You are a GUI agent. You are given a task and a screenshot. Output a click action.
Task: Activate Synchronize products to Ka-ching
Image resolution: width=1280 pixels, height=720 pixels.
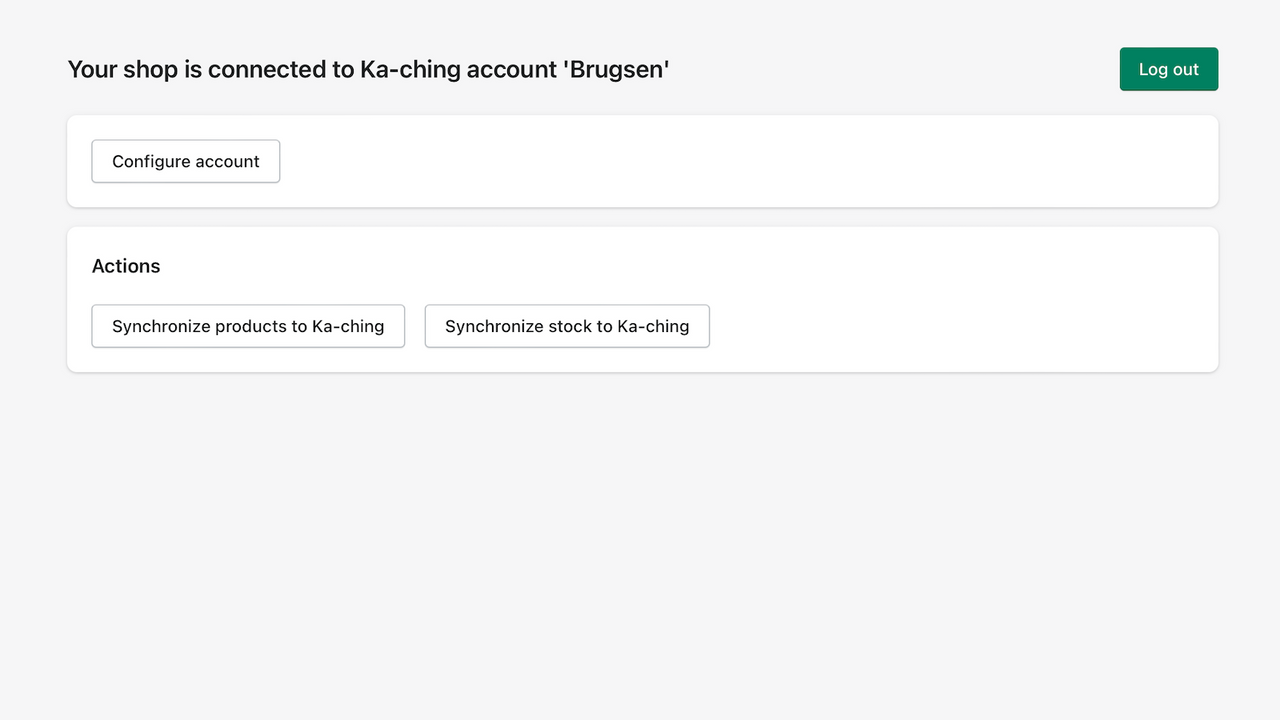click(248, 326)
